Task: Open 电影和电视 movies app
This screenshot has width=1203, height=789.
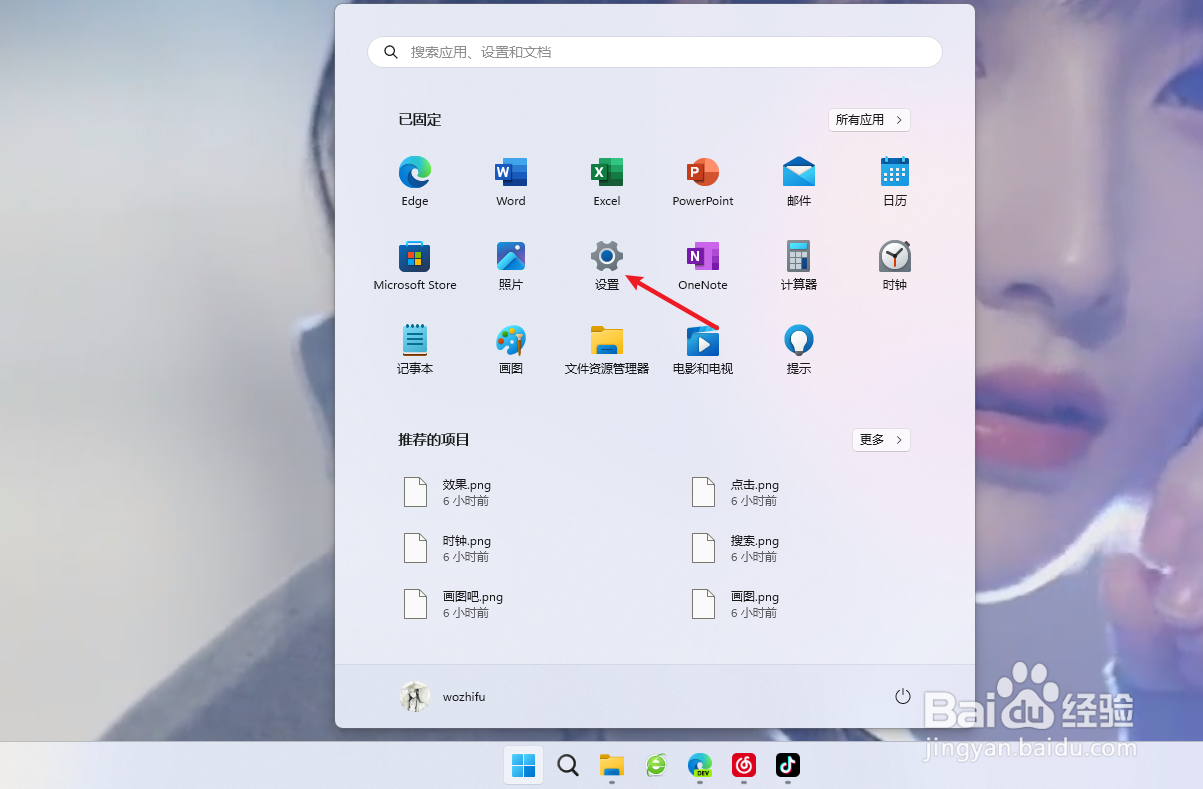Action: [703, 349]
